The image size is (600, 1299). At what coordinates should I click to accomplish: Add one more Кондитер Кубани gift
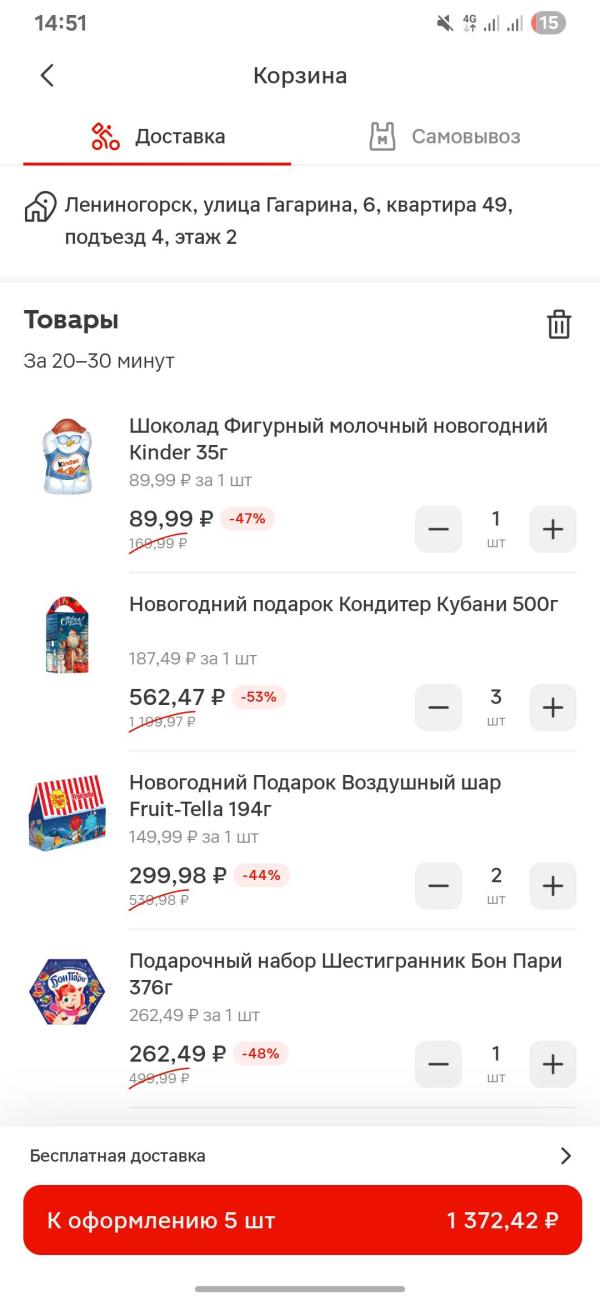[553, 707]
